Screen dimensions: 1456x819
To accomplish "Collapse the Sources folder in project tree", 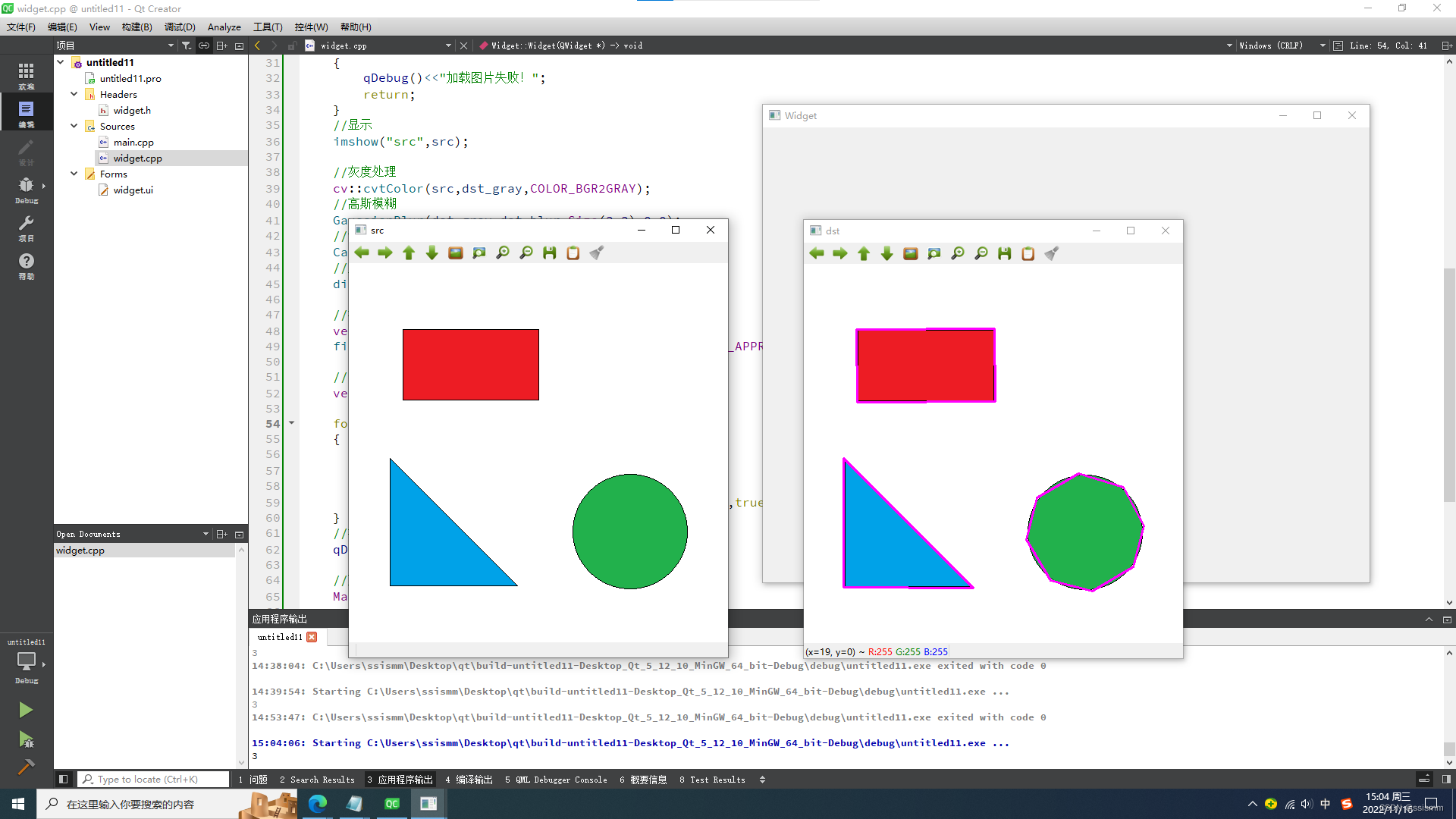I will pos(74,126).
